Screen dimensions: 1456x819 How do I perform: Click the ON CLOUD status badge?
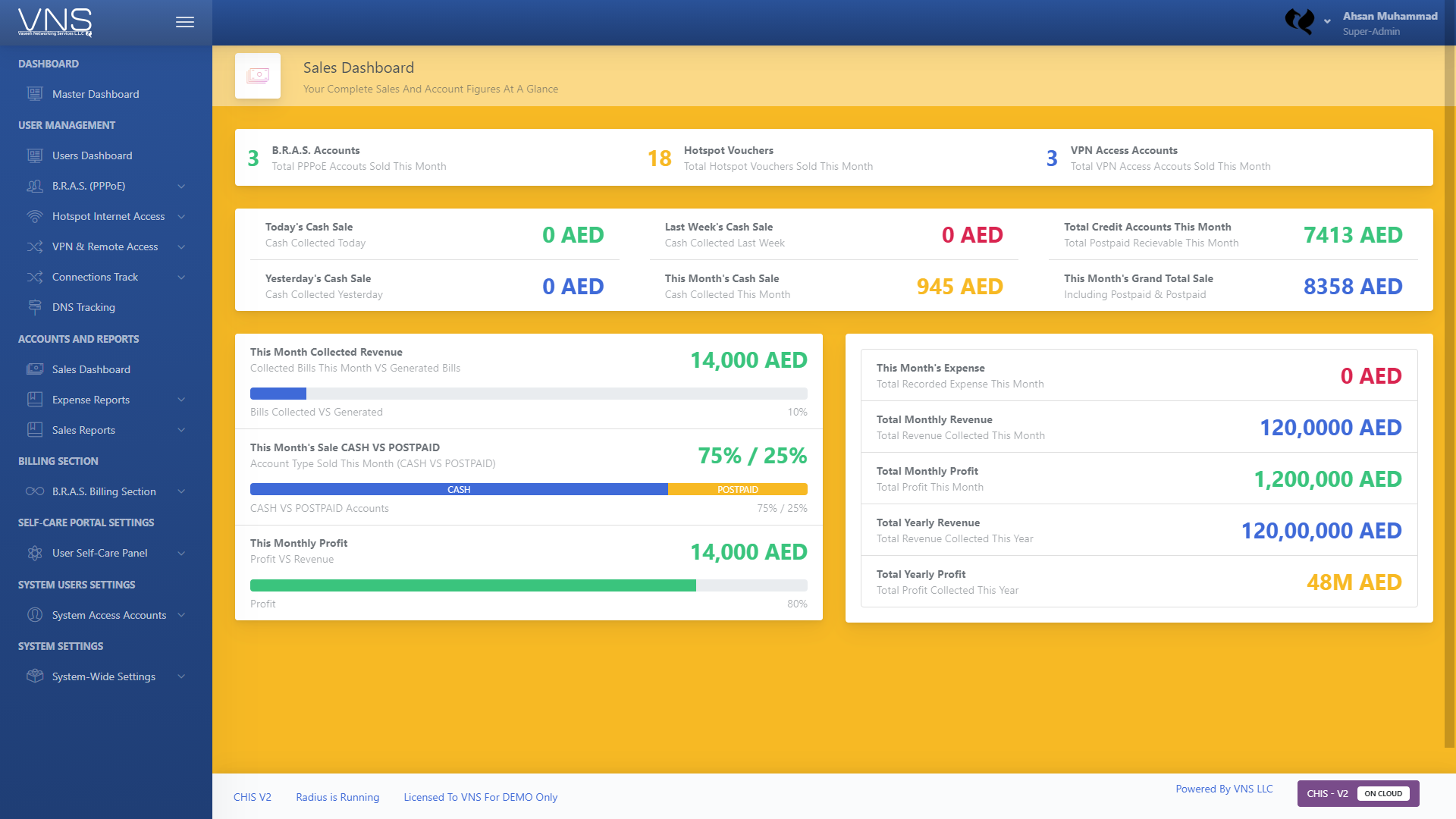1385,793
